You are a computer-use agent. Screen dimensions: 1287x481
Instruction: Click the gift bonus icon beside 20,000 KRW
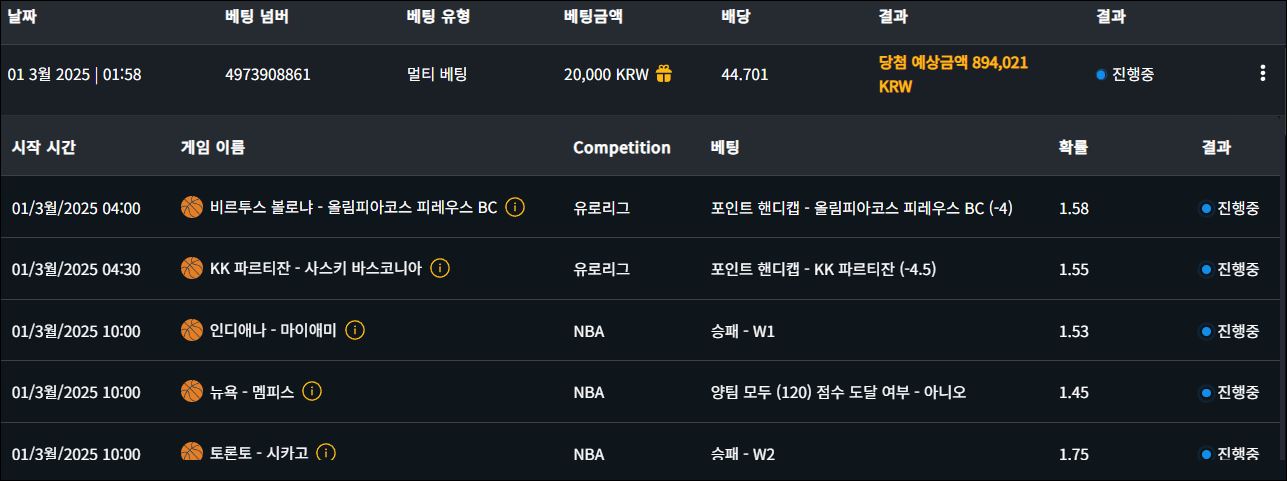point(664,74)
